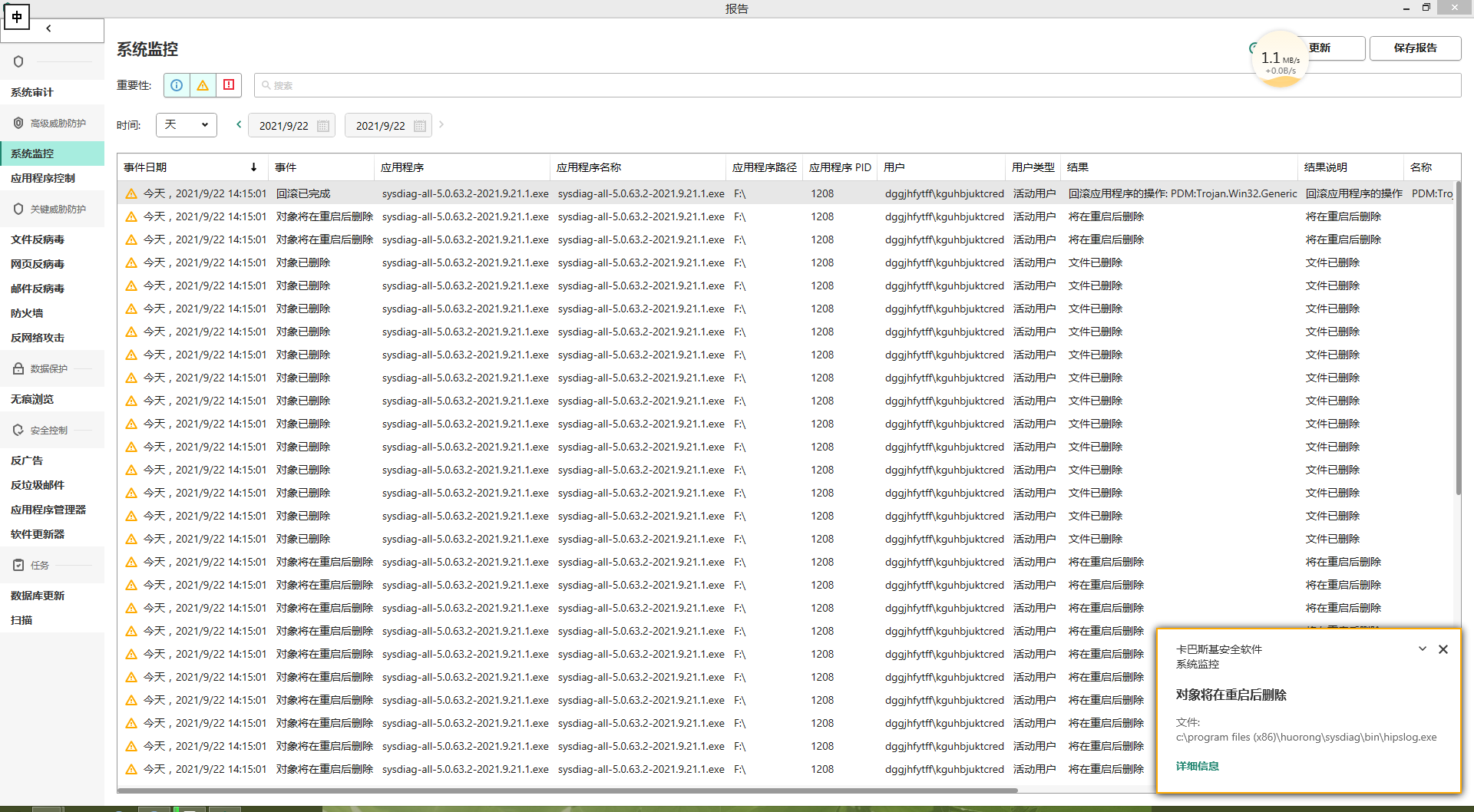Click the Chinese IME indicator icon
This screenshot has width=1474, height=812.
16,16
